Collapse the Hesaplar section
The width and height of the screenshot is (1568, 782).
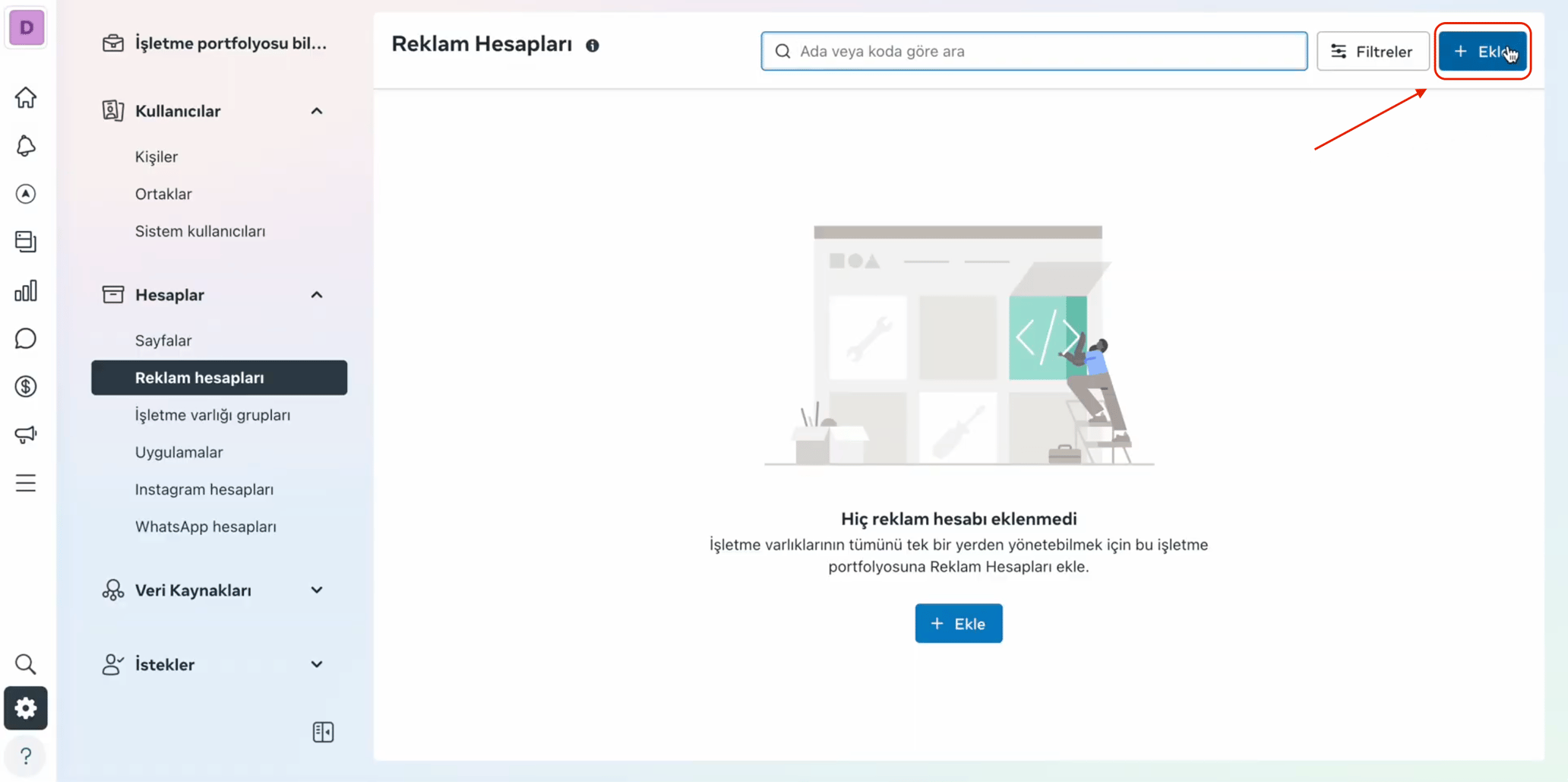pos(317,294)
